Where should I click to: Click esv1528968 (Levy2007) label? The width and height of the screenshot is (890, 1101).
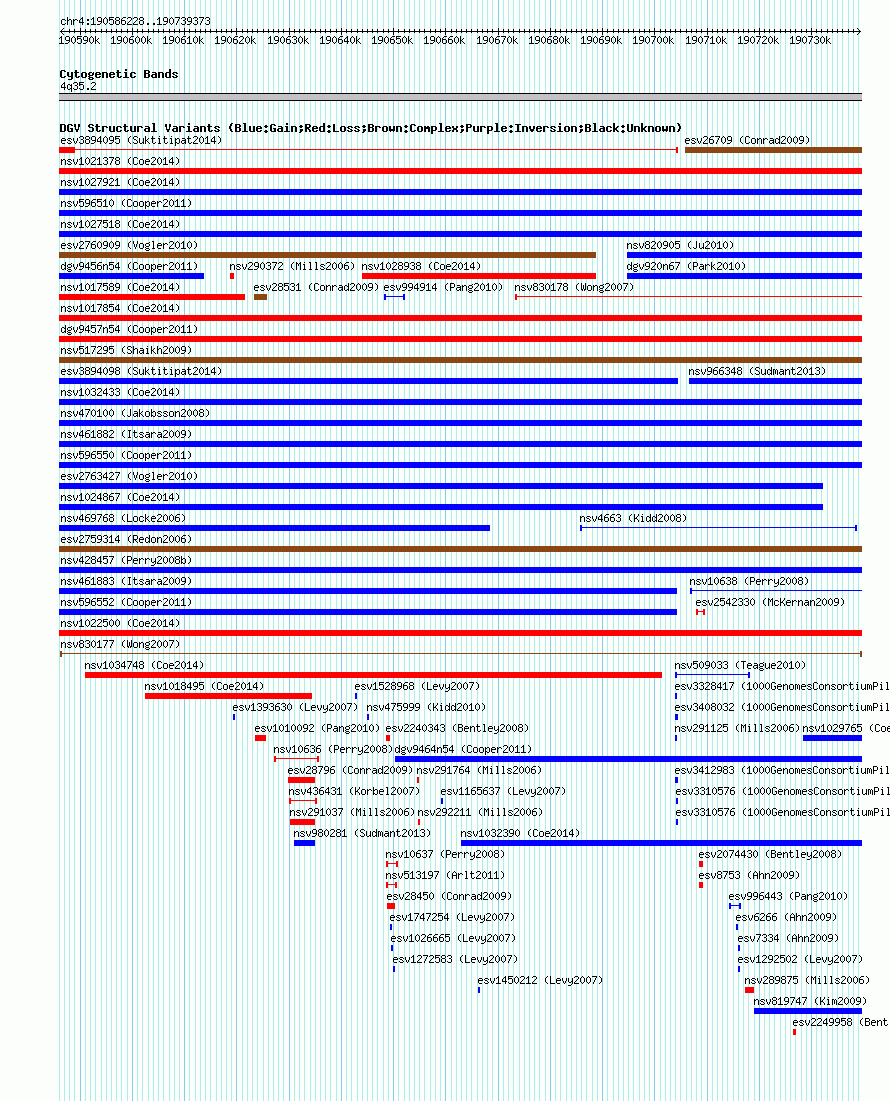click(417, 688)
